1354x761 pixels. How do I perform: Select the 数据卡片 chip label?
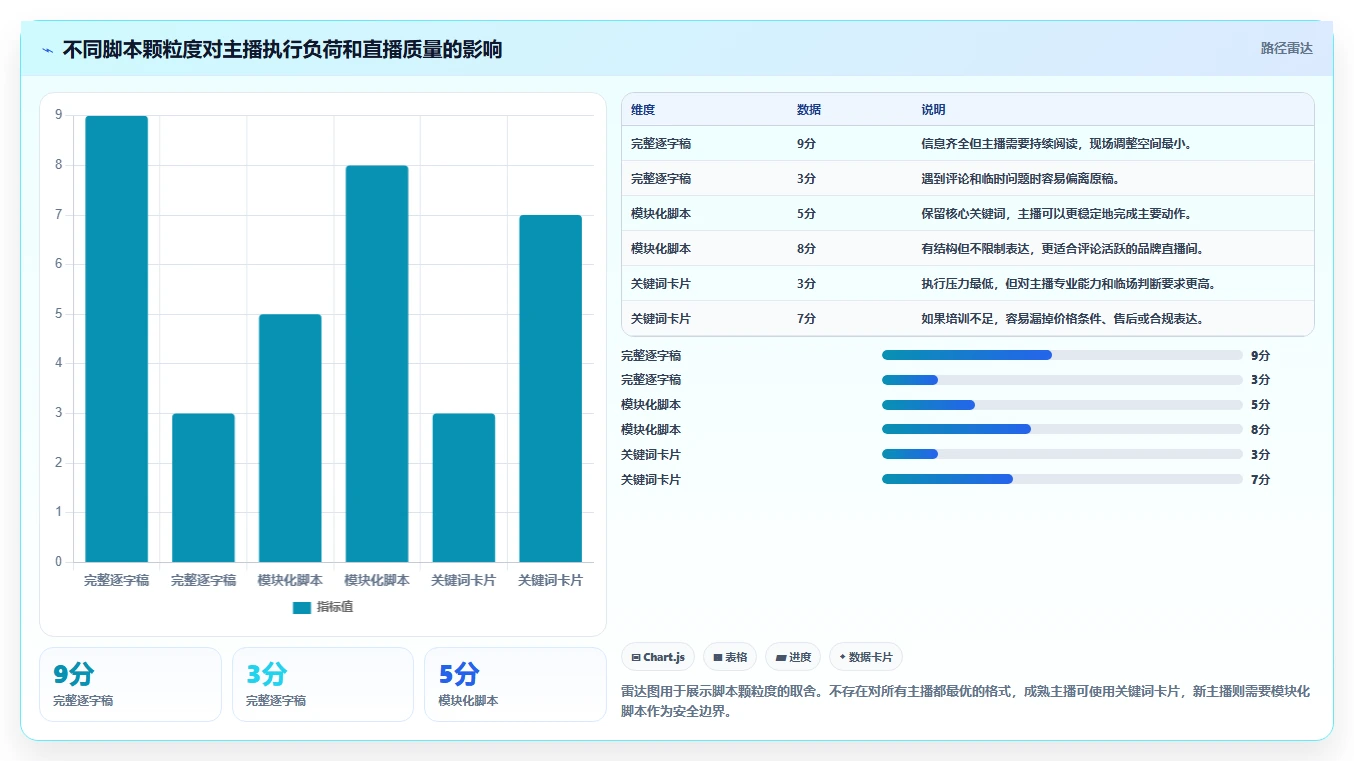870,657
